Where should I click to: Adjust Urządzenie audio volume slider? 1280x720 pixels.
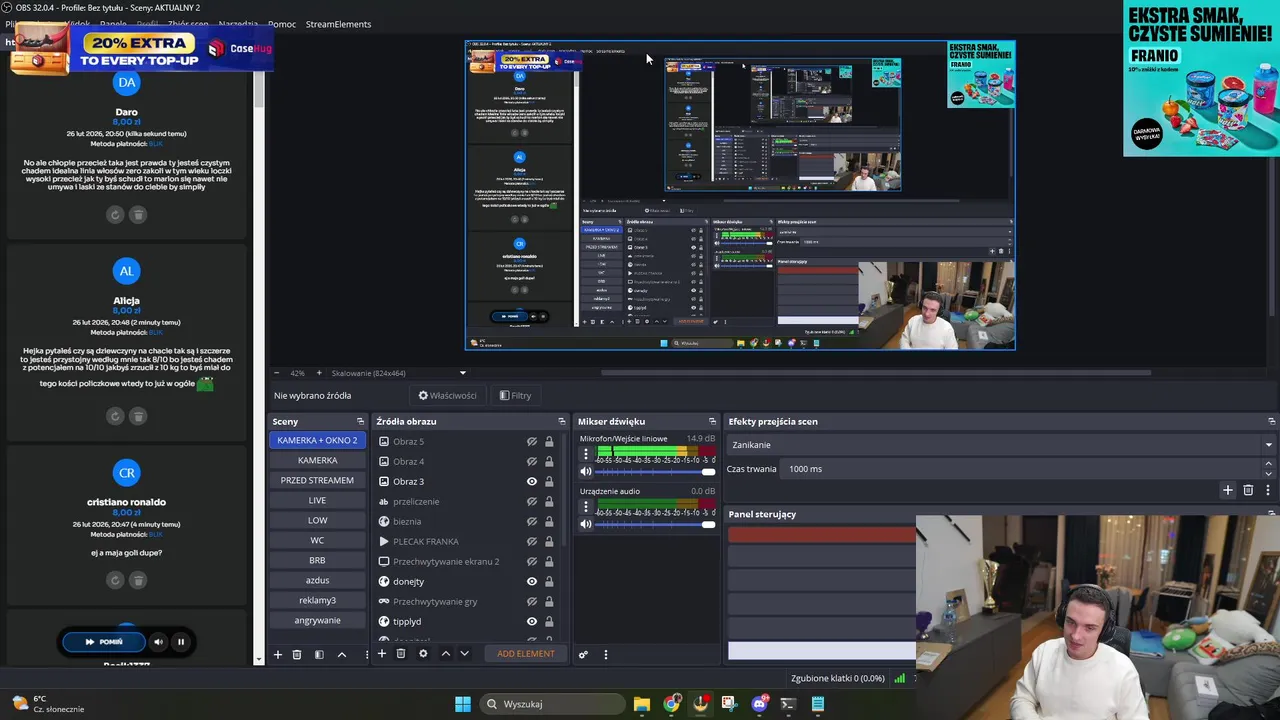coord(656,524)
